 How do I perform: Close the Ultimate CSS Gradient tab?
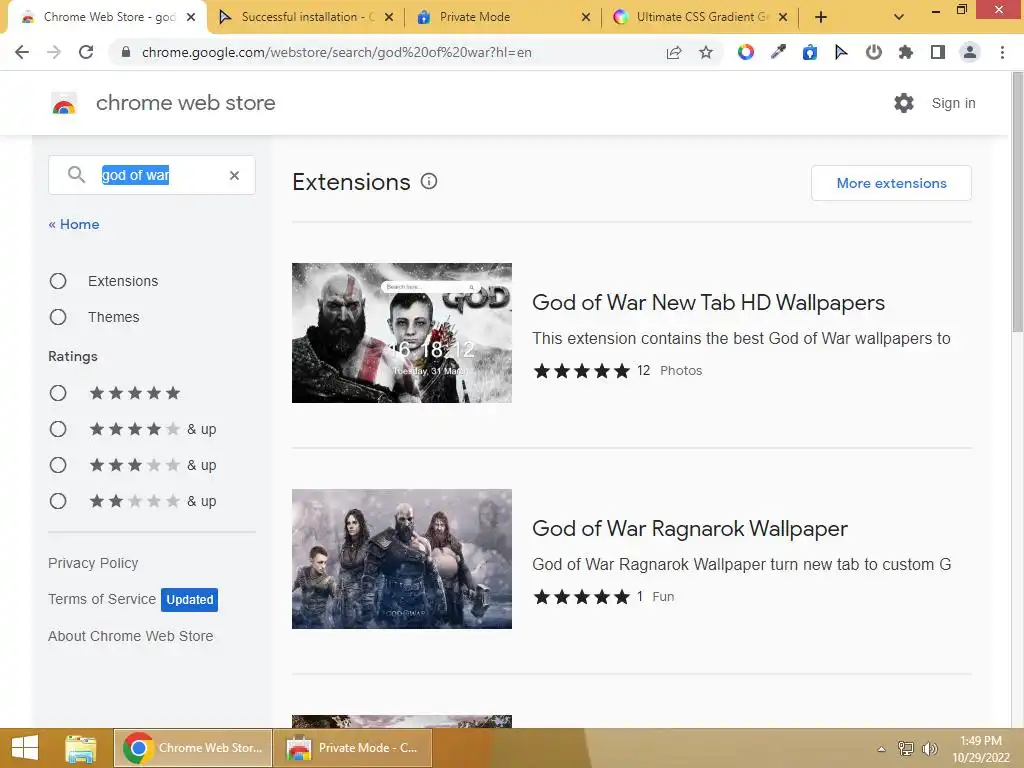pyautogui.click(x=783, y=17)
